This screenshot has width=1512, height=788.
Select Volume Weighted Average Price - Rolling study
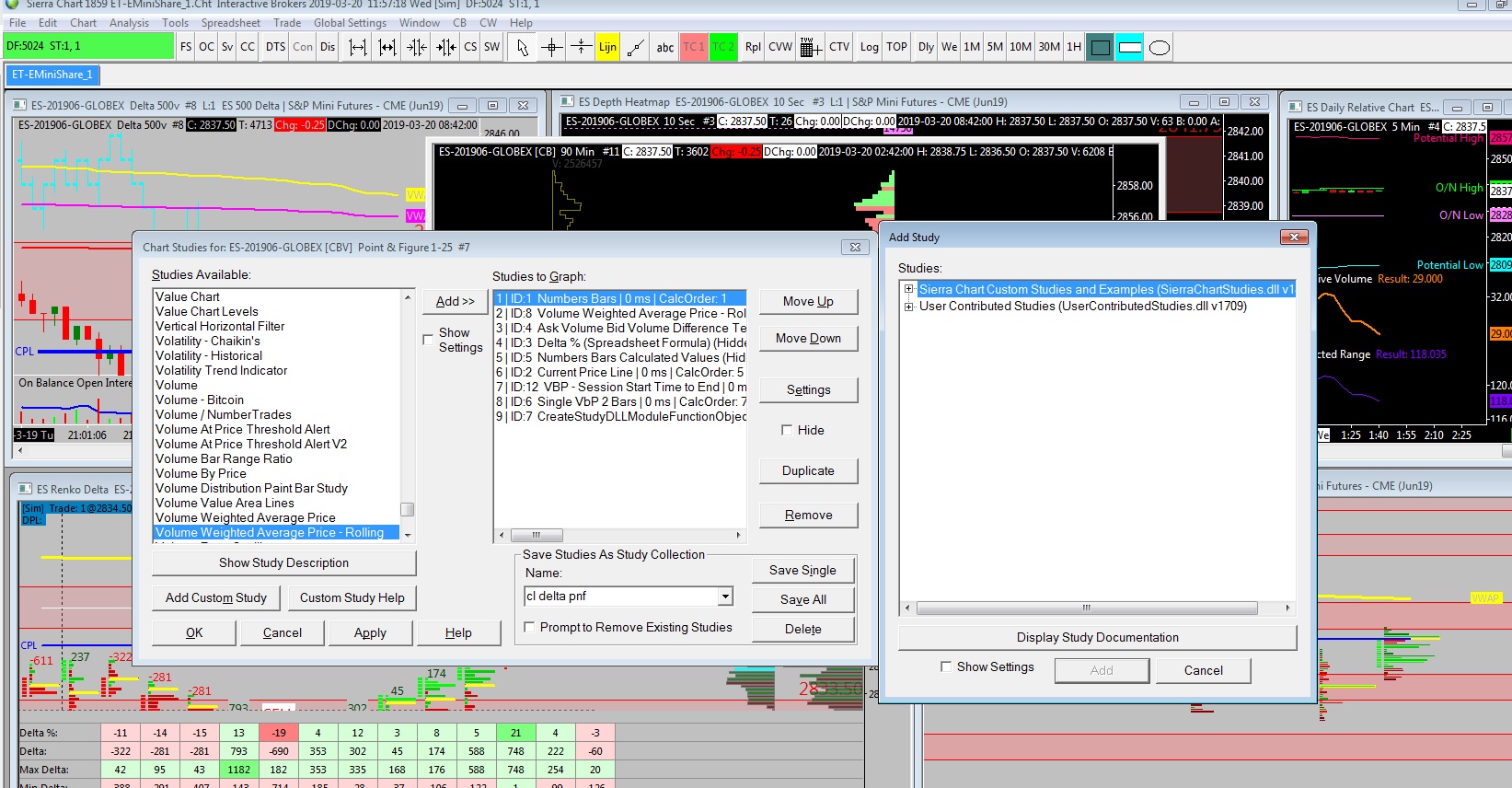(276, 532)
